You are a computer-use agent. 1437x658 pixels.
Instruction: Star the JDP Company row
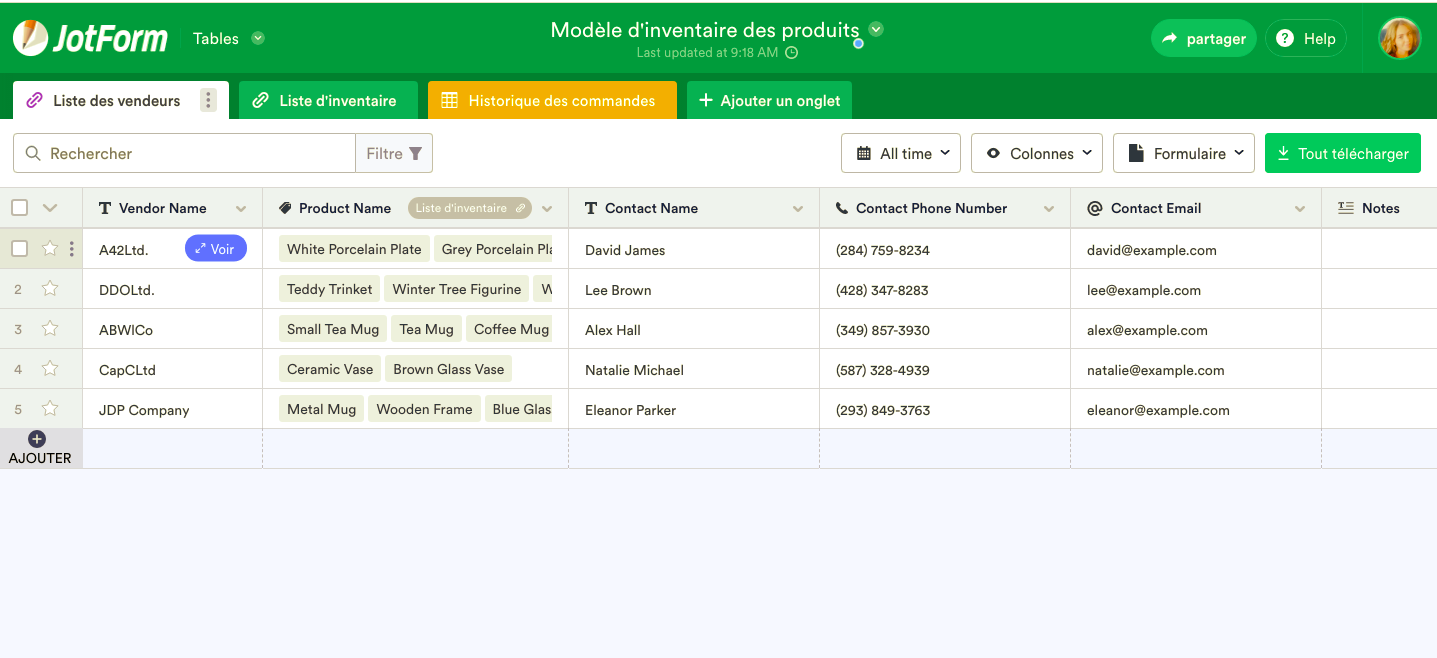50,409
